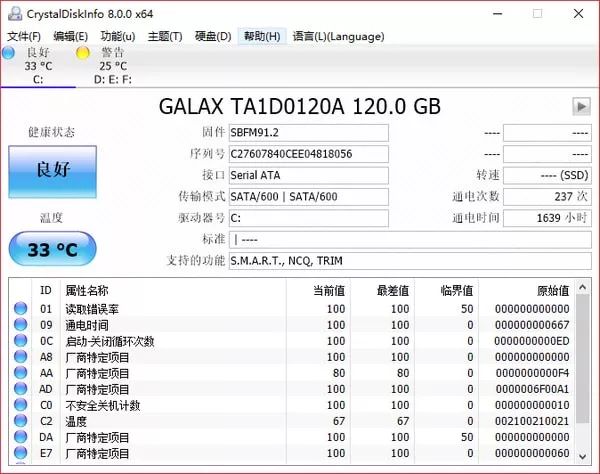Open the 主题(T) menu

[x=165, y=36]
